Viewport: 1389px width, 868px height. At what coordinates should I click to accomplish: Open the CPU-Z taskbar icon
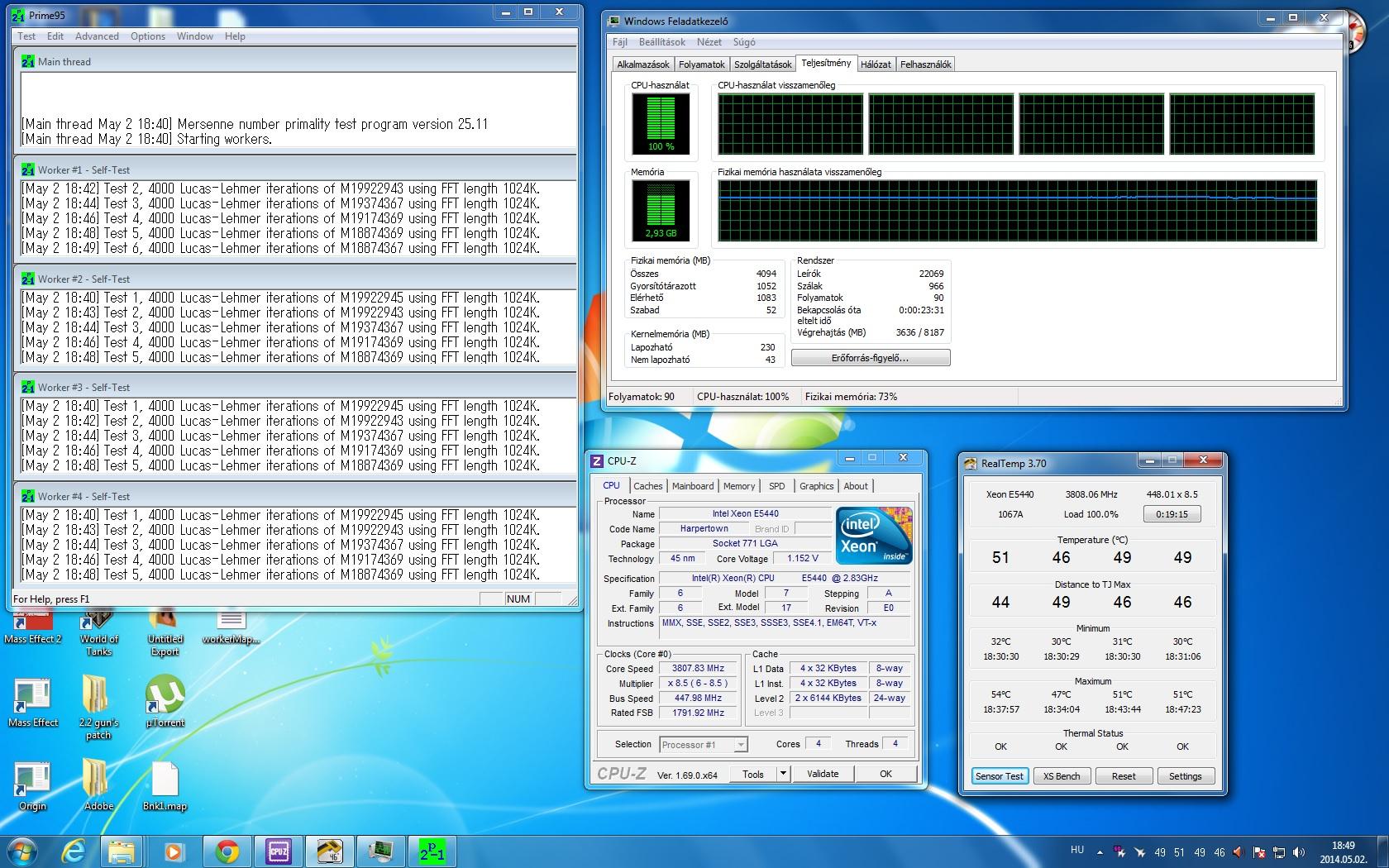click(x=279, y=851)
